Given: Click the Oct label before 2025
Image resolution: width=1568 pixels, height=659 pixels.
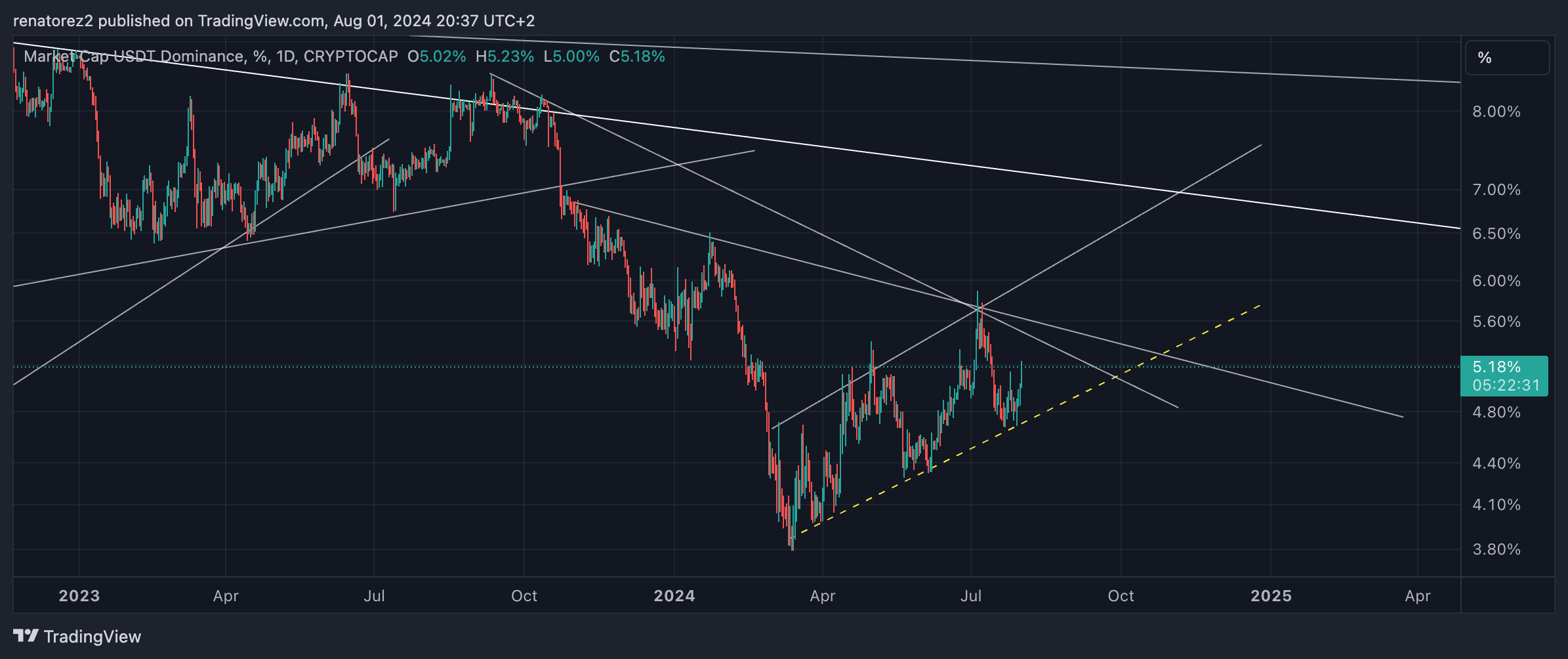Looking at the screenshot, I should tap(1121, 596).
